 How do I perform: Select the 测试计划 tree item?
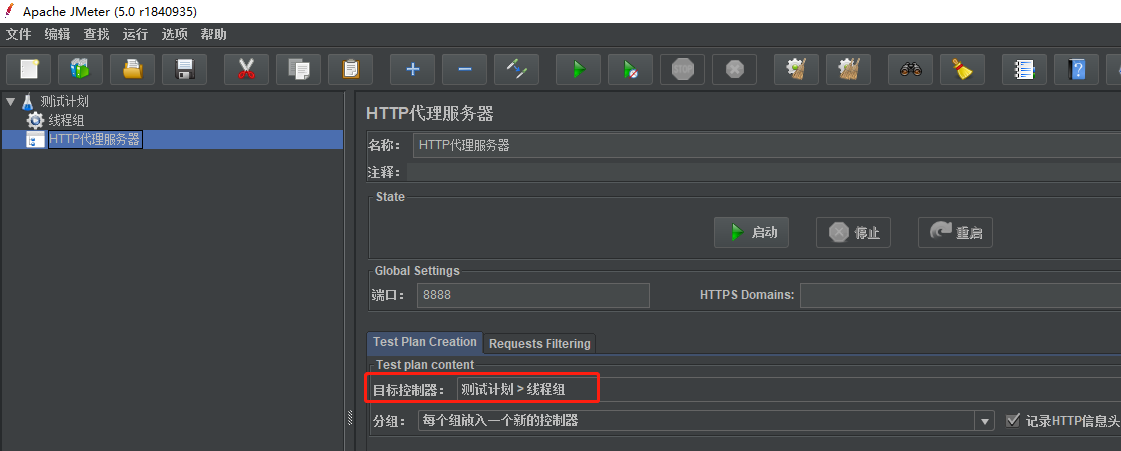[64, 101]
